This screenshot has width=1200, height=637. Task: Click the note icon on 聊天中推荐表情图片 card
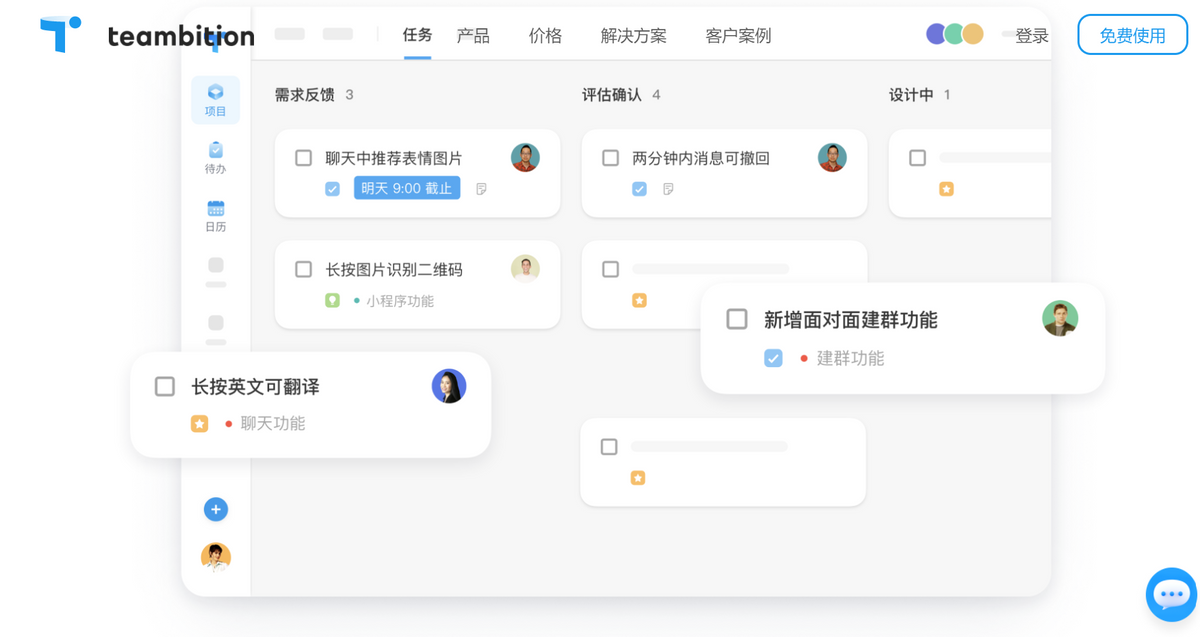tap(481, 188)
